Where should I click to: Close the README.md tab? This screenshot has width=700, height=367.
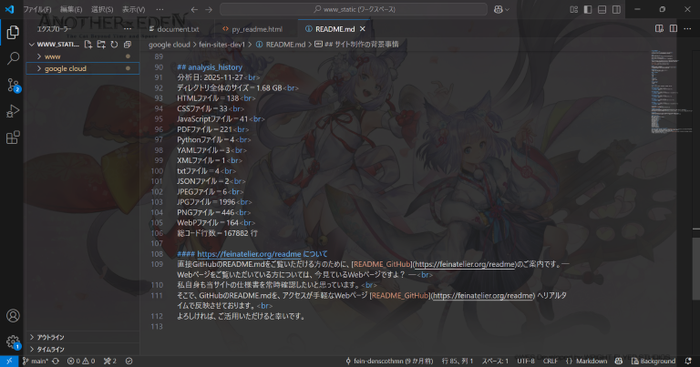(x=362, y=29)
